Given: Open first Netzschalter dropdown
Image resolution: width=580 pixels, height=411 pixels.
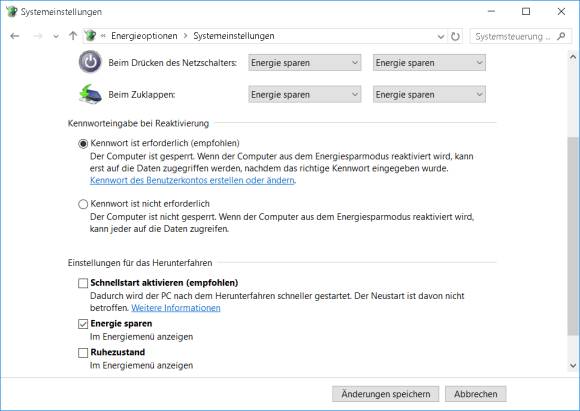Looking at the screenshot, I should pyautogui.click(x=304, y=63).
